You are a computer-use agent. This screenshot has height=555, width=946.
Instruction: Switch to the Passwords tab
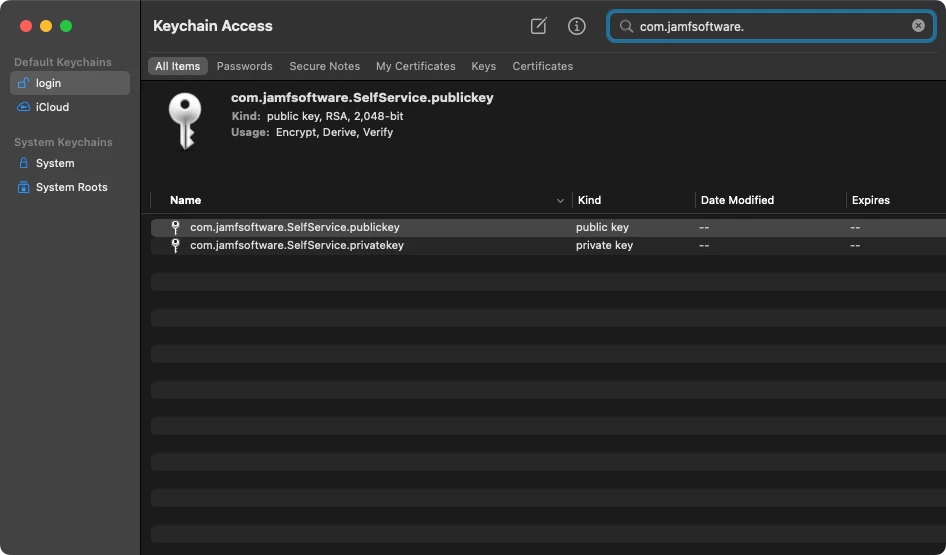(x=244, y=66)
